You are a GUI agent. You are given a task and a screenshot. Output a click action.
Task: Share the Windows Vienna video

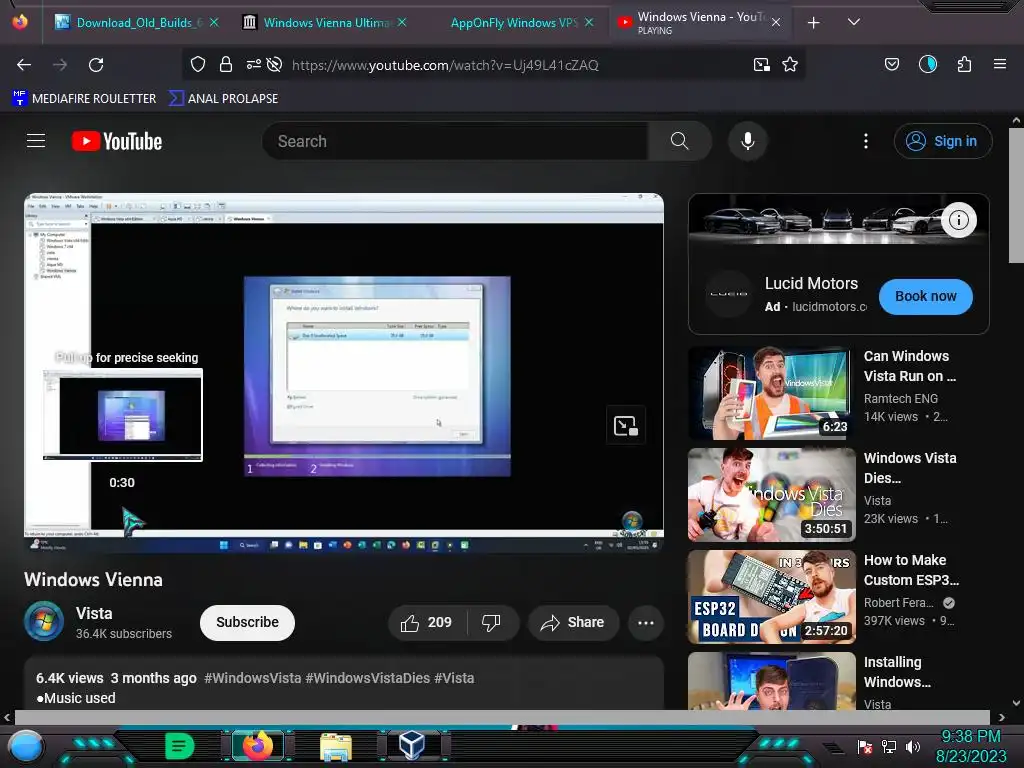coord(571,622)
